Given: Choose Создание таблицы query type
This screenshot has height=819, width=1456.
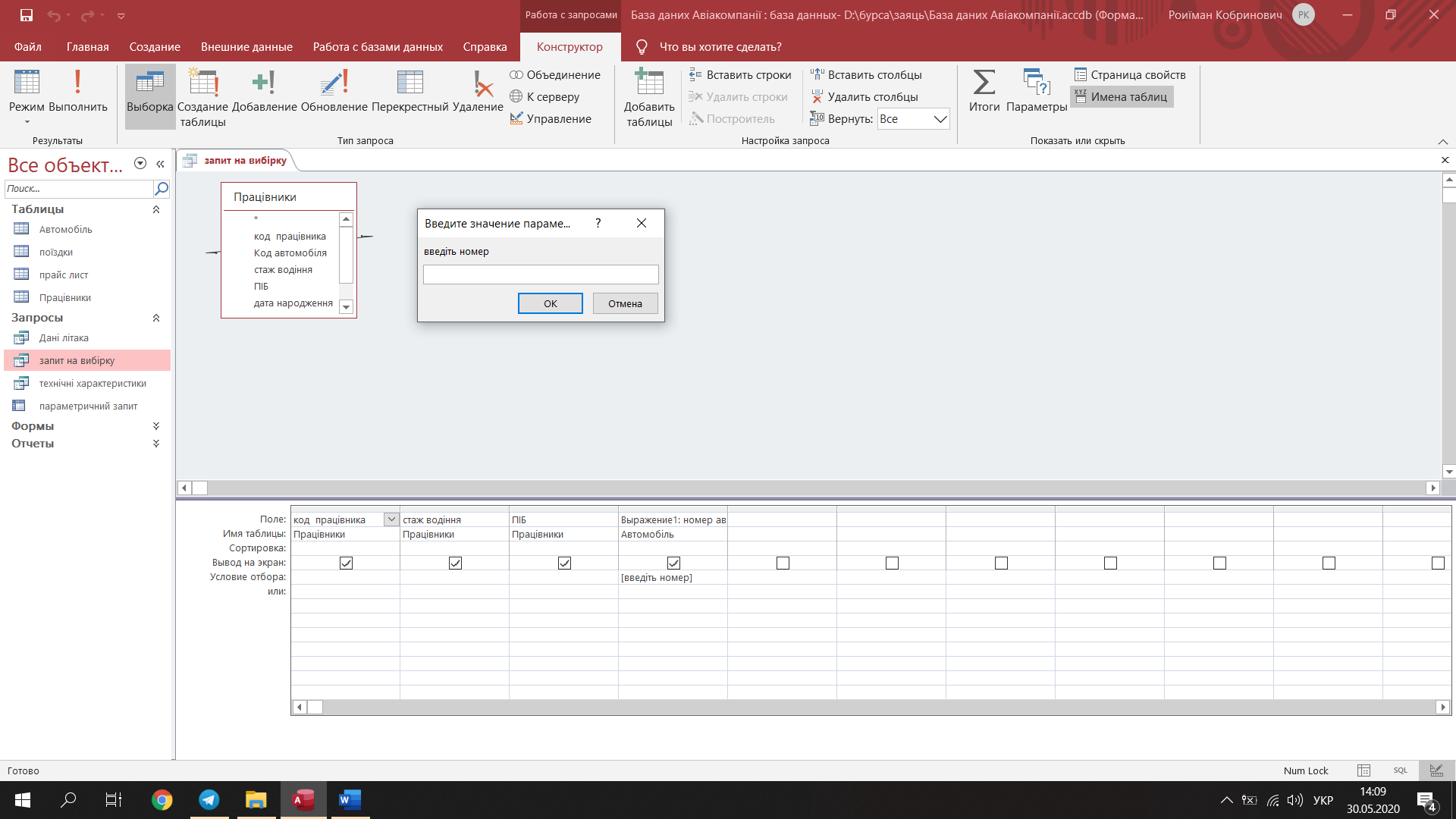Looking at the screenshot, I should coord(202,97).
